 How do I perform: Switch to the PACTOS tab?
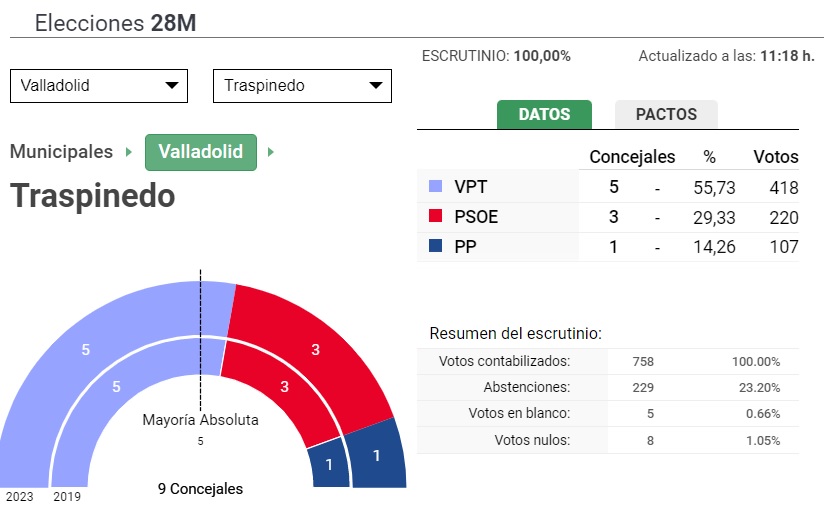[x=666, y=114]
